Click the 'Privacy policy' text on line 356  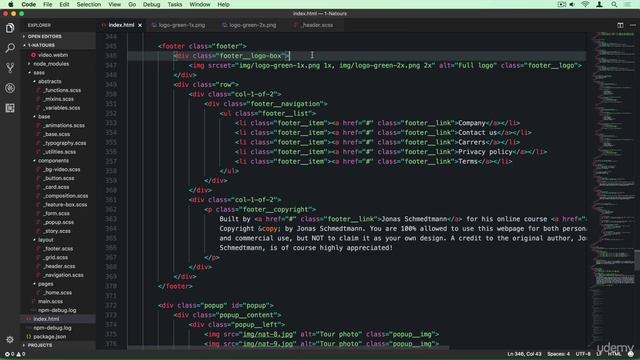(x=485, y=152)
